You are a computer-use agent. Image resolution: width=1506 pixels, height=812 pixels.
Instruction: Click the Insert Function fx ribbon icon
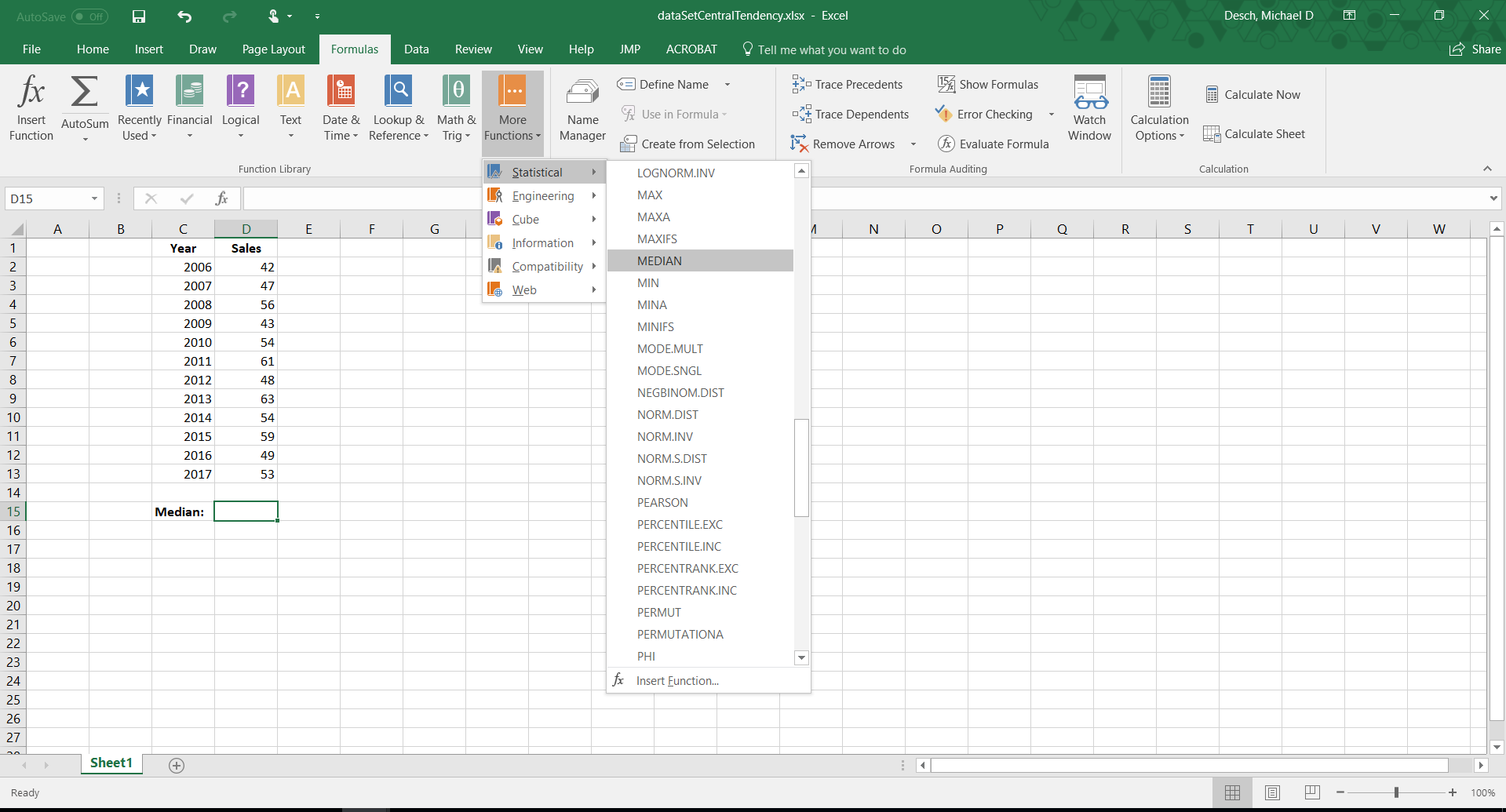pyautogui.click(x=31, y=107)
